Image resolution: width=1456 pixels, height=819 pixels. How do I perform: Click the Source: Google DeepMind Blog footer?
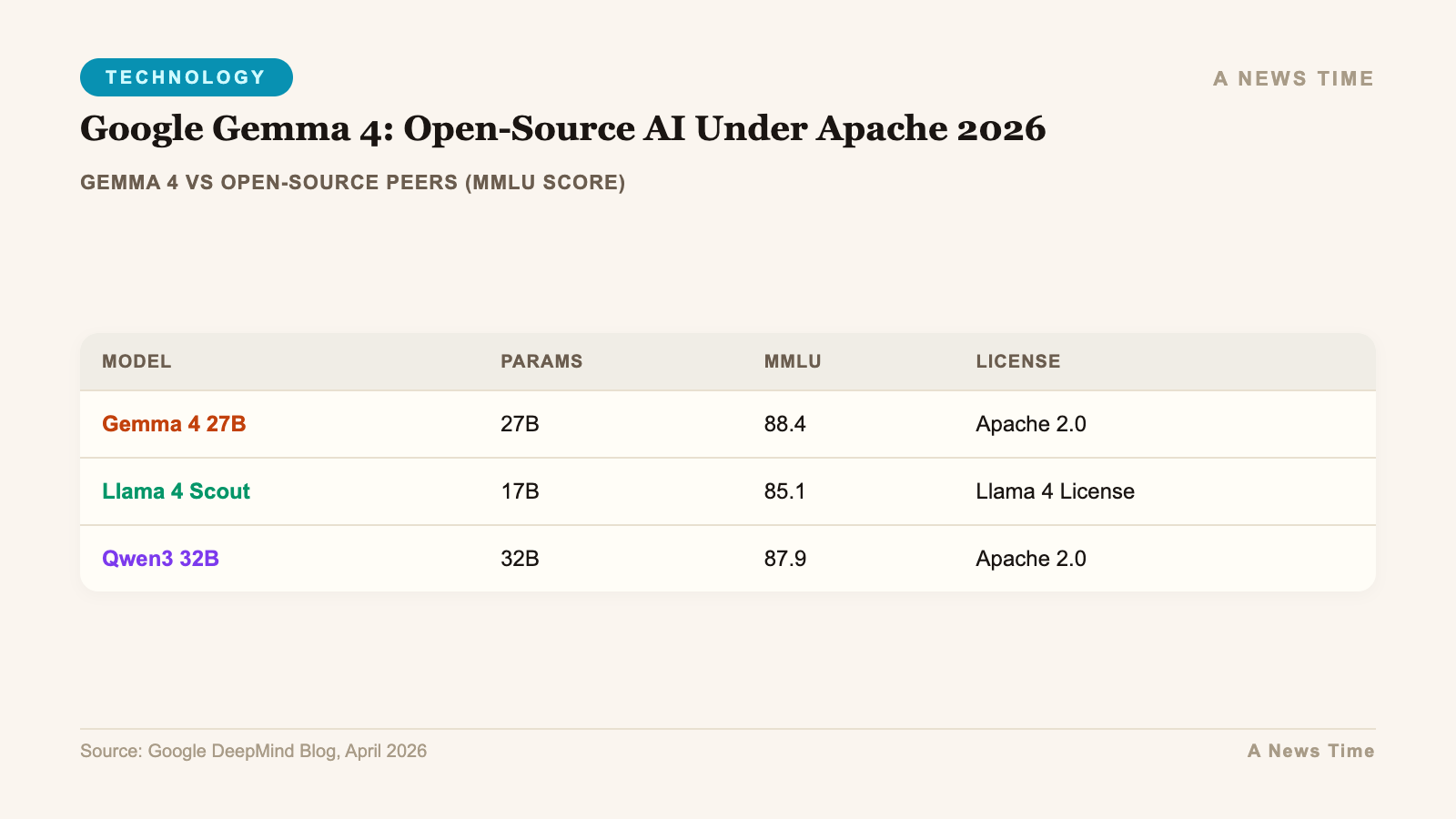click(x=253, y=751)
